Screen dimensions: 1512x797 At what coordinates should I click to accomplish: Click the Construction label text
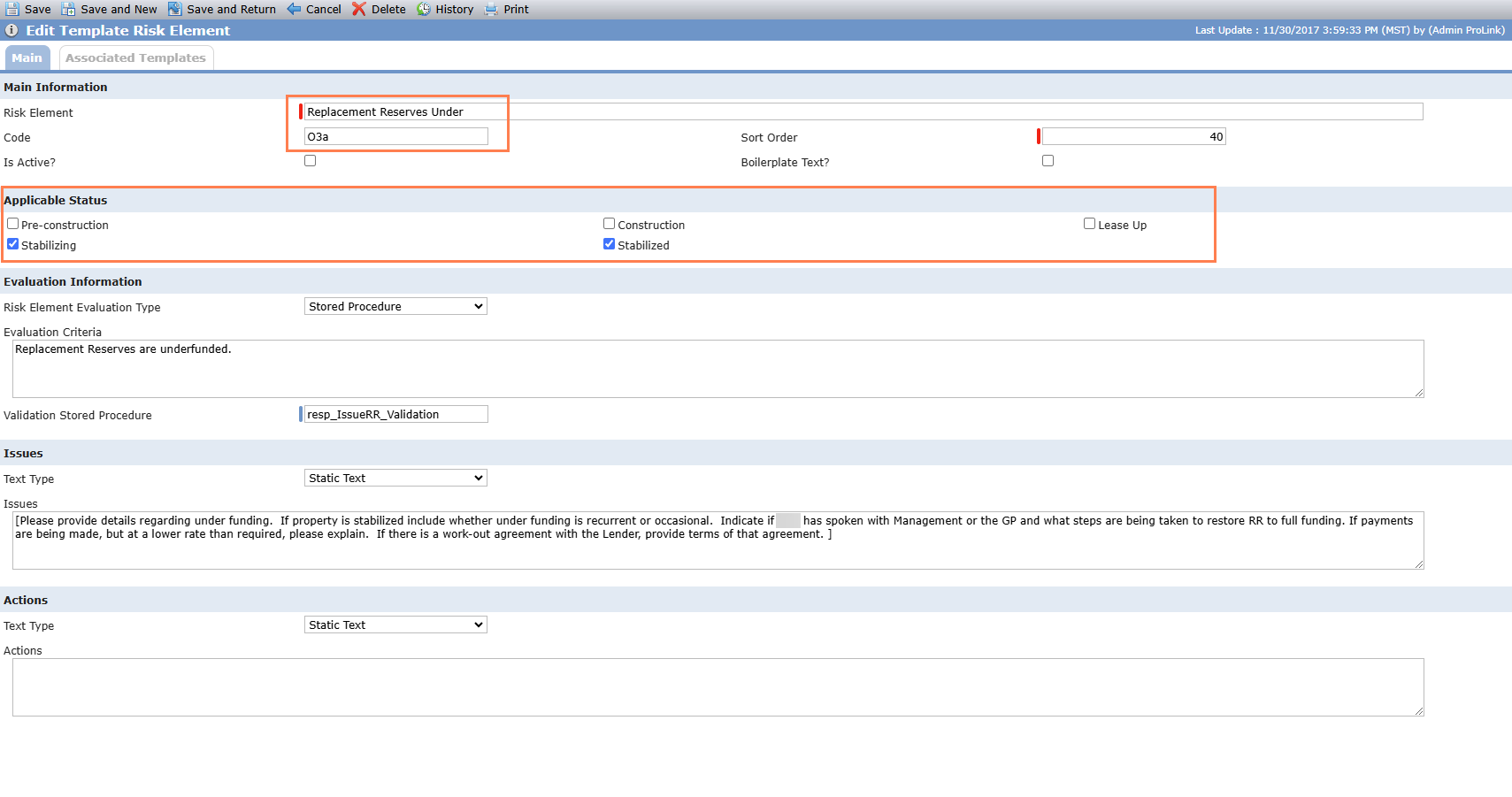[x=651, y=225]
